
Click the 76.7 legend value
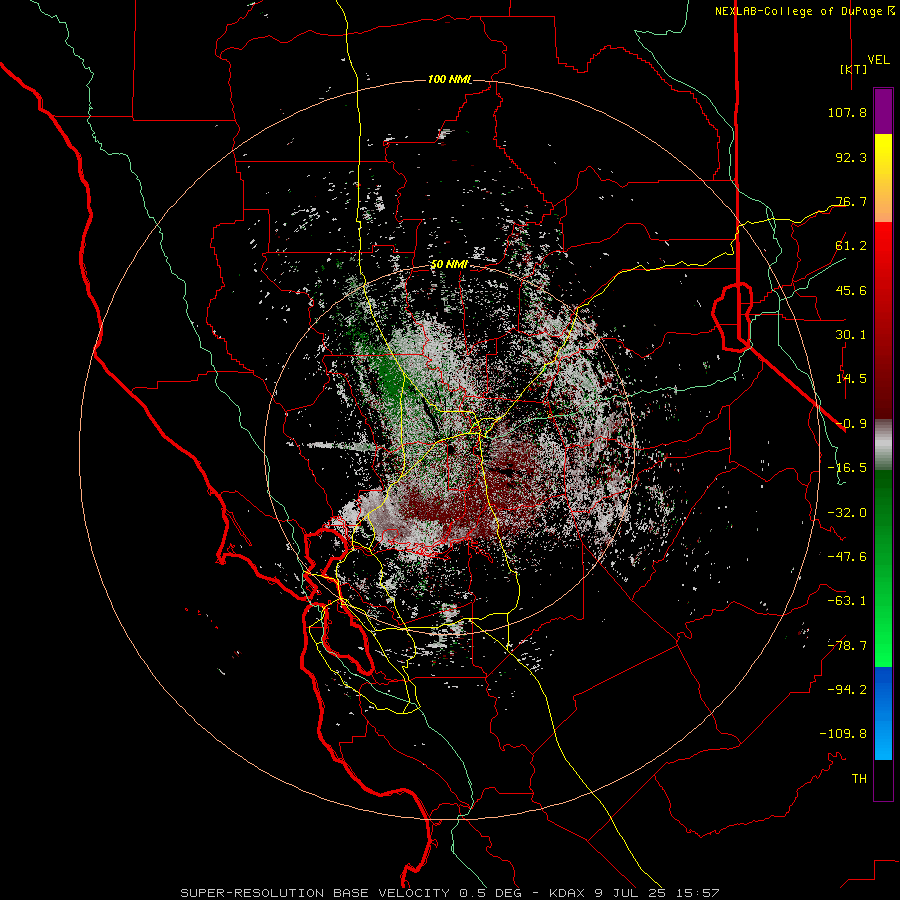pyautogui.click(x=851, y=201)
